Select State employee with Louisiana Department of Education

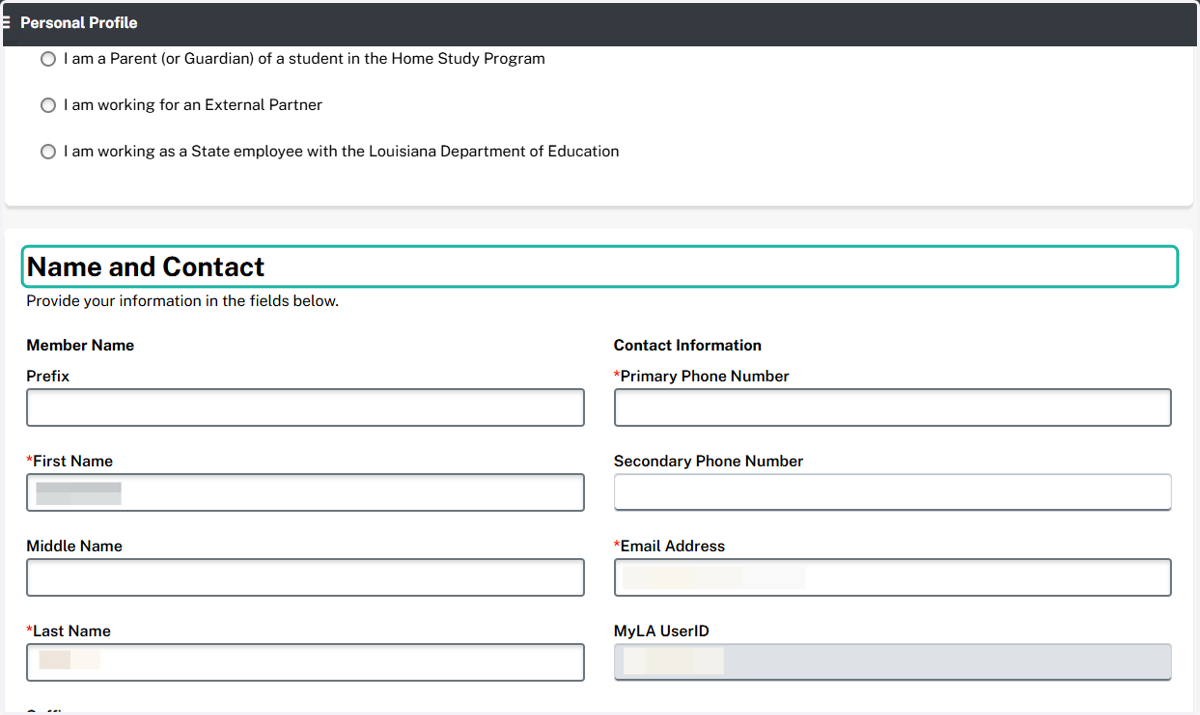coord(48,152)
